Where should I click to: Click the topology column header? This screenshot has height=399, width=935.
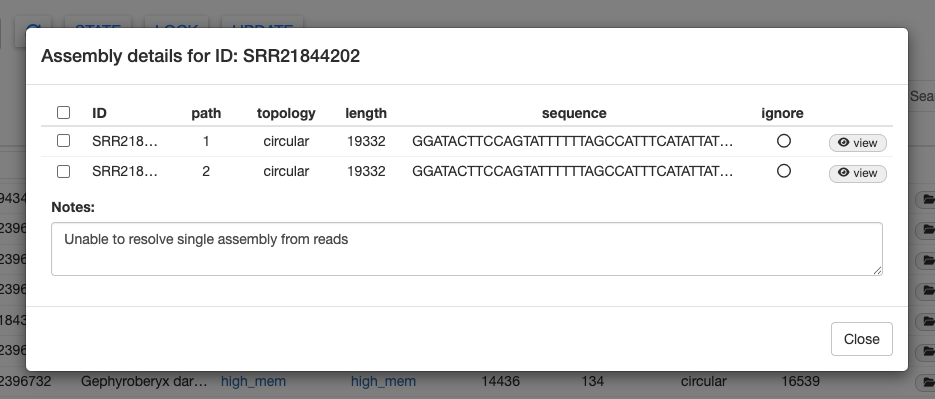pyautogui.click(x=286, y=113)
